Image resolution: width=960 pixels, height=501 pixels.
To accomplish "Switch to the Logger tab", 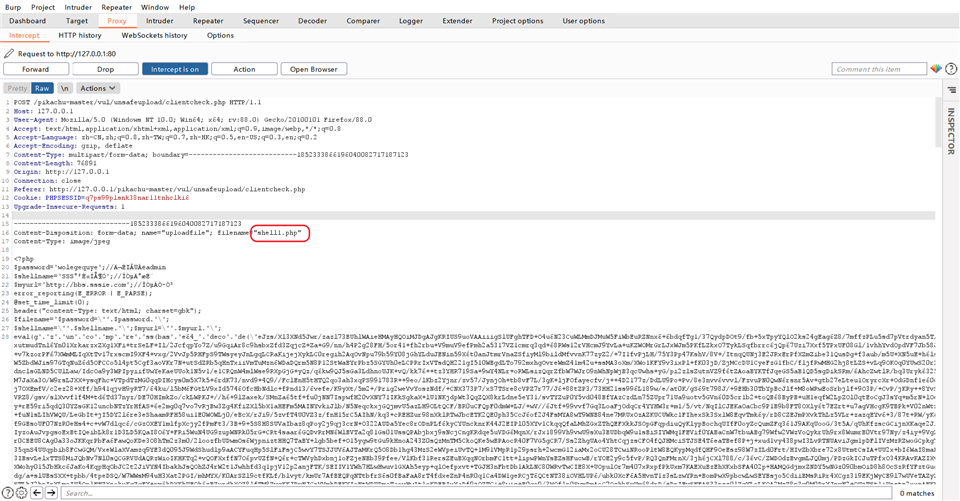I will click(411, 21).
